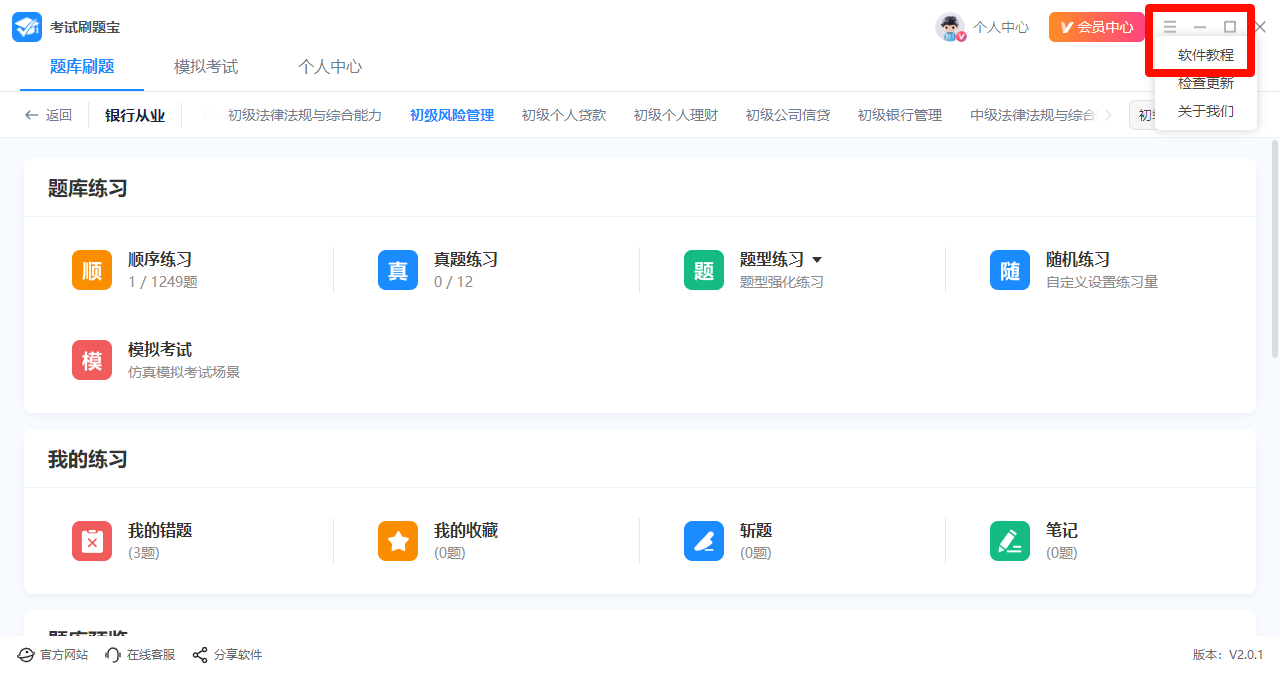Open the orange 顺序练习 icon
The width and height of the screenshot is (1280, 674).
(92, 270)
